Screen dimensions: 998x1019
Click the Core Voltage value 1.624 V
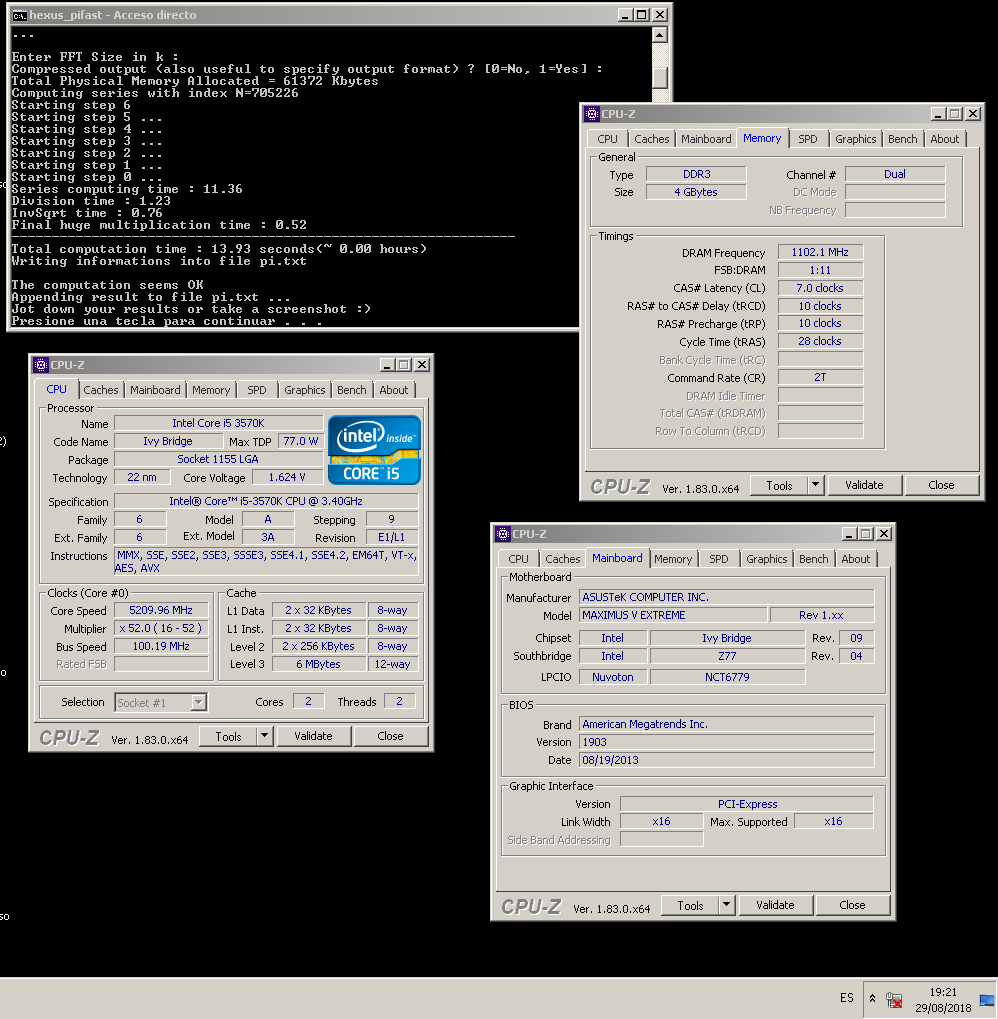pyautogui.click(x=287, y=477)
